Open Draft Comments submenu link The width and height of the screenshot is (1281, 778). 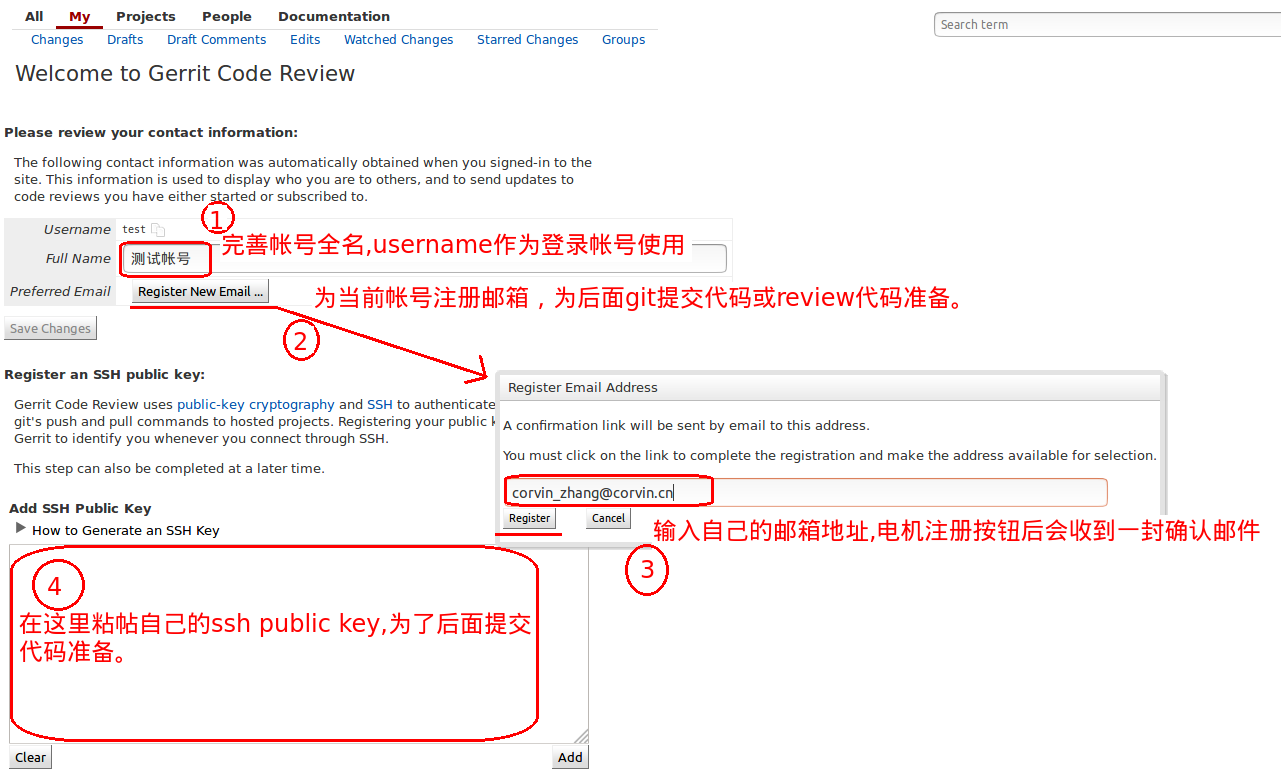[x=216, y=40]
